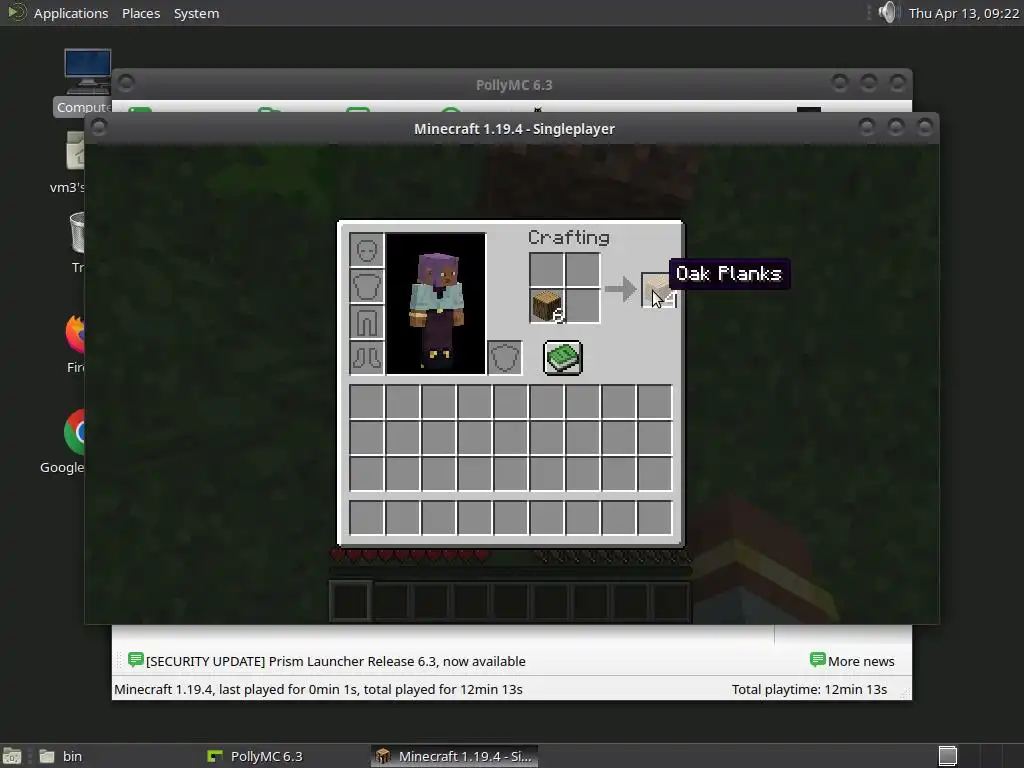Click the show desktop button in taskbar
This screenshot has width=1024, height=768.
(x=12, y=756)
